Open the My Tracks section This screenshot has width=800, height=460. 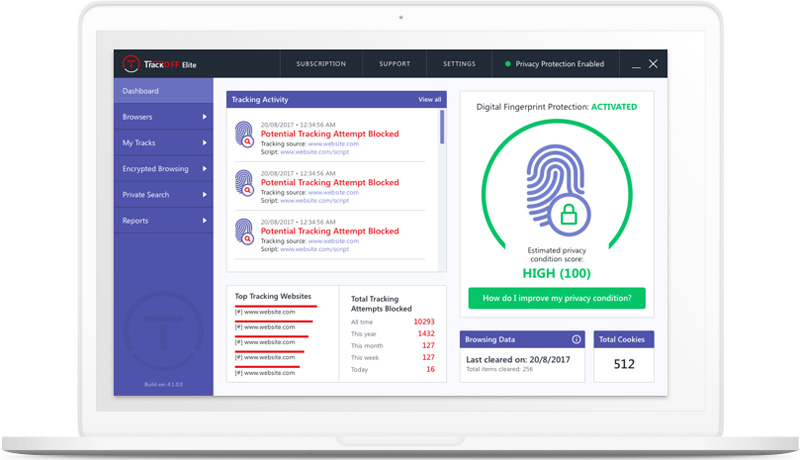point(164,143)
